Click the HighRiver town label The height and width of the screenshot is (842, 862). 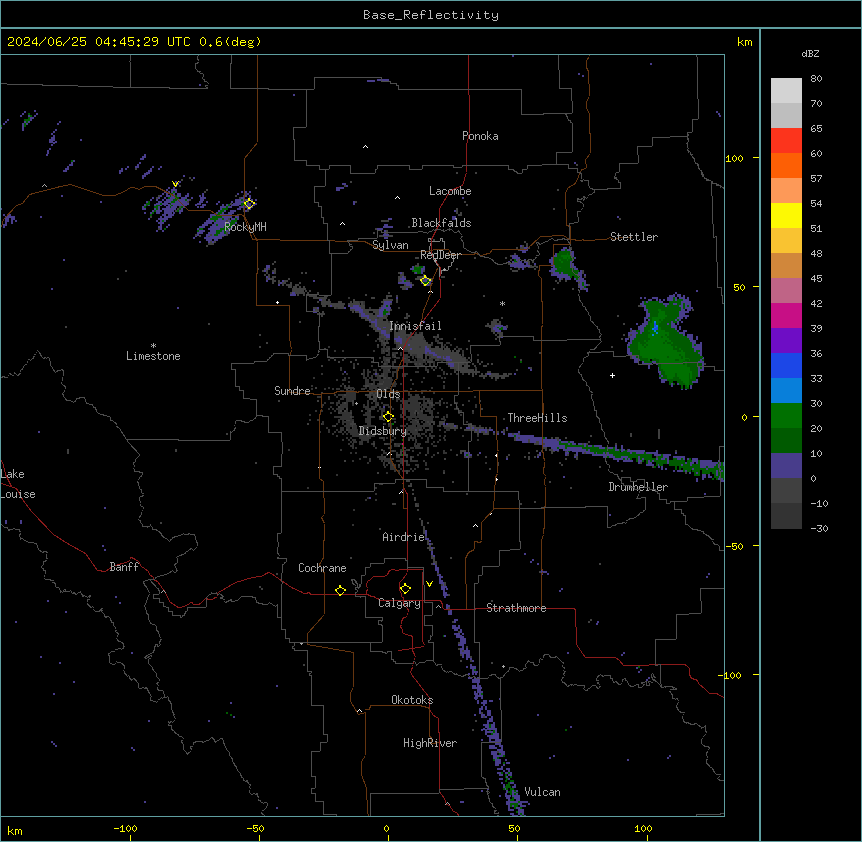(430, 743)
